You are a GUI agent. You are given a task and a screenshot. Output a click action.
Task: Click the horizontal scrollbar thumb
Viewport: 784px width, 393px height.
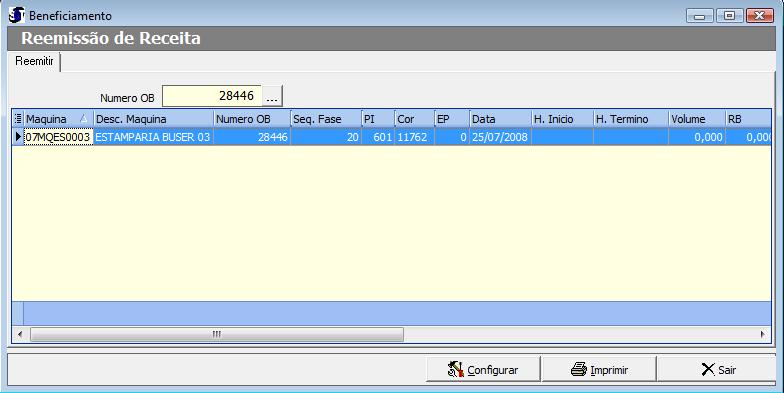click(216, 334)
